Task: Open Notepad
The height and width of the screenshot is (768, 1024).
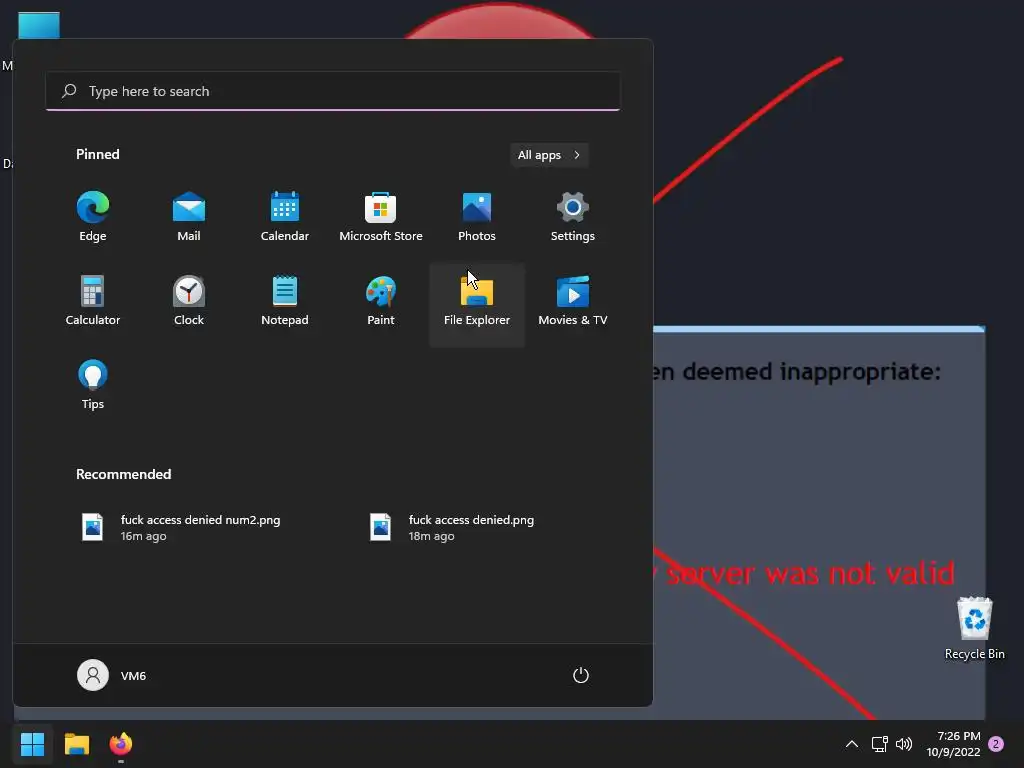Action: coord(285,301)
